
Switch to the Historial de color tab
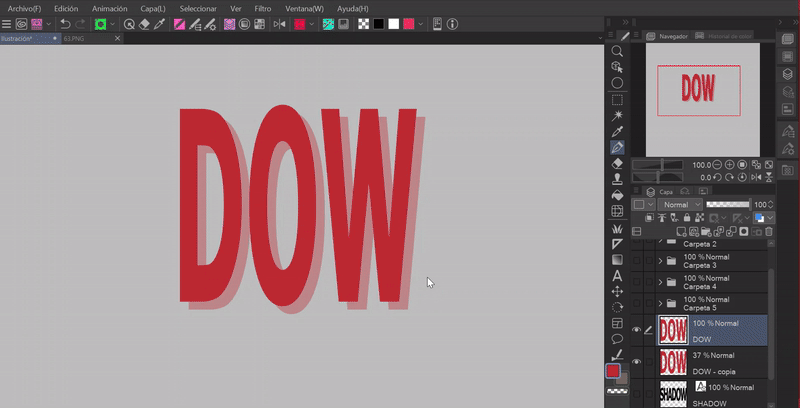click(x=723, y=36)
